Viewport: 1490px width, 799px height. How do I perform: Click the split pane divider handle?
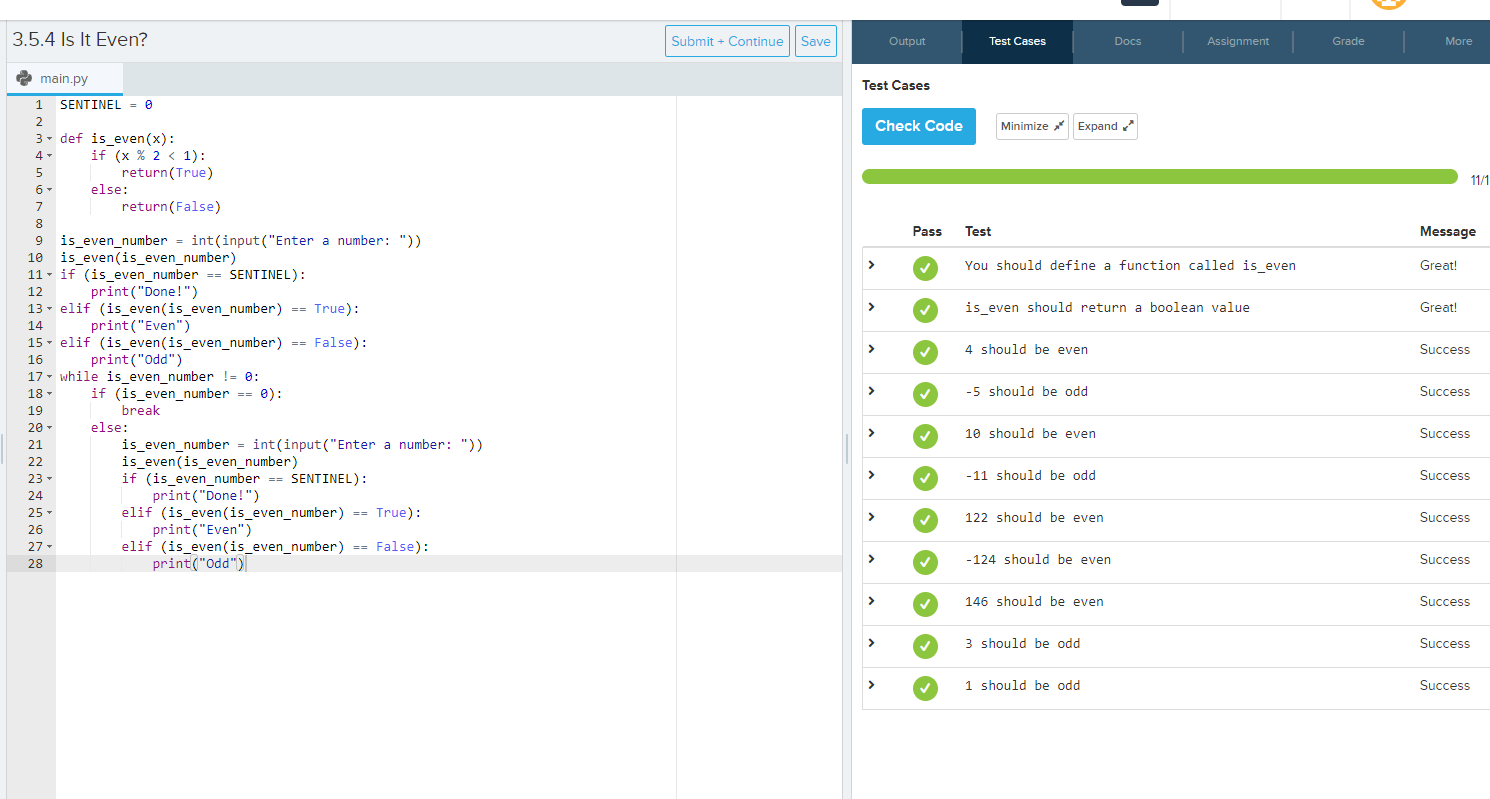tap(847, 448)
